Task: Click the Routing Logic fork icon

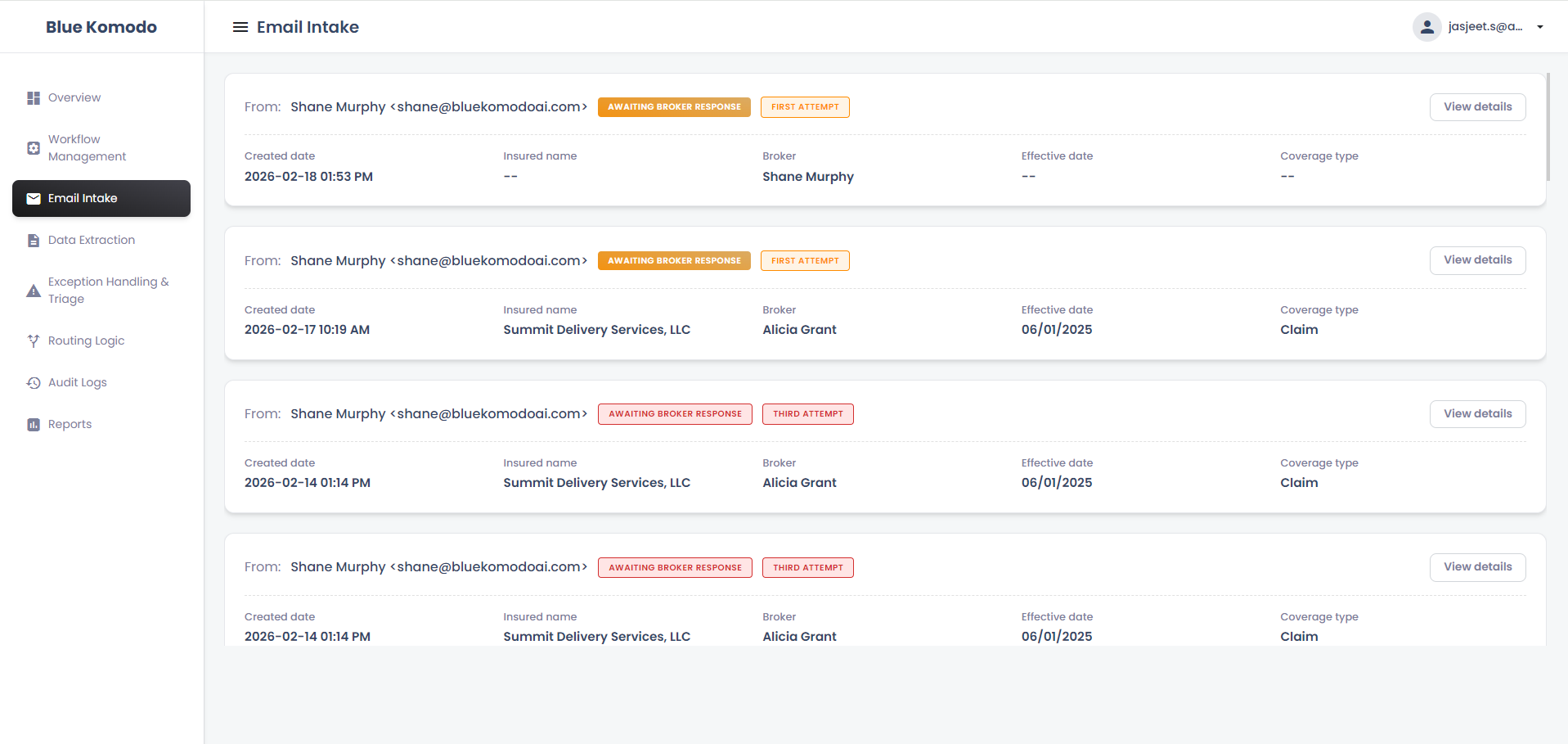Action: click(34, 341)
